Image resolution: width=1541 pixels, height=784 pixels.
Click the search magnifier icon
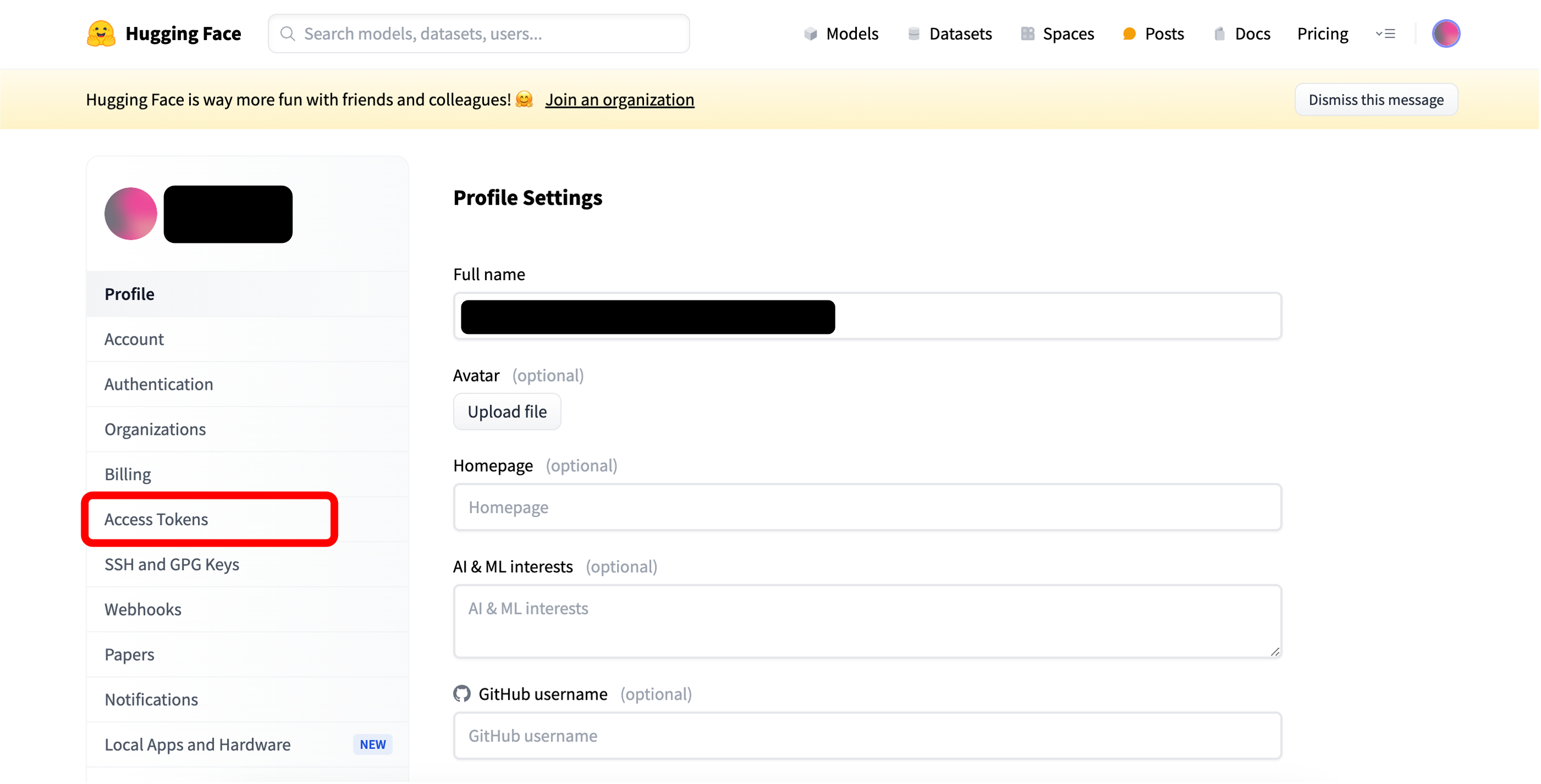288,33
